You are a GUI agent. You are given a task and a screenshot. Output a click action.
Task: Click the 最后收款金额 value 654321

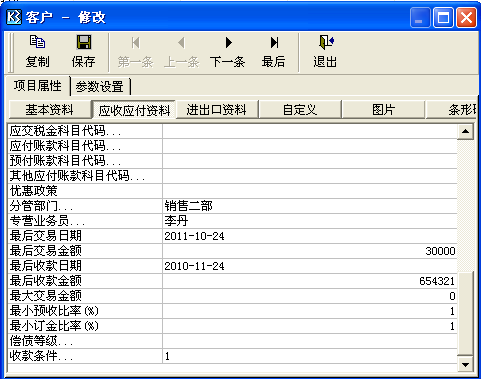437,281
